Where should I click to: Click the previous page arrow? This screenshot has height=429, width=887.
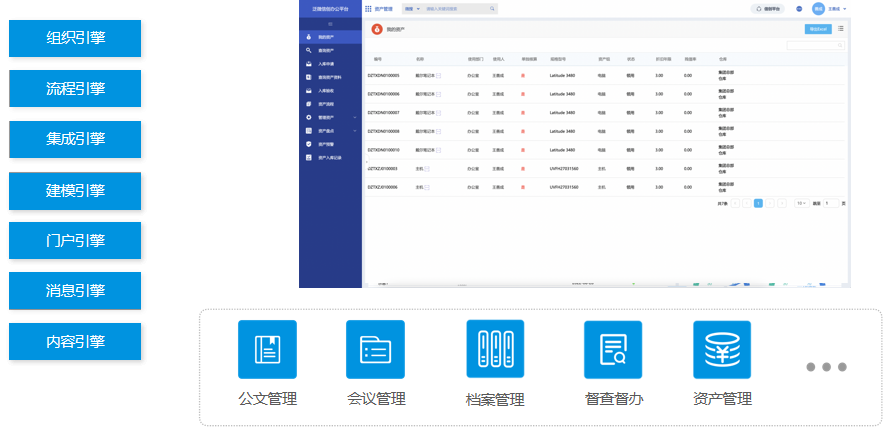pos(747,203)
